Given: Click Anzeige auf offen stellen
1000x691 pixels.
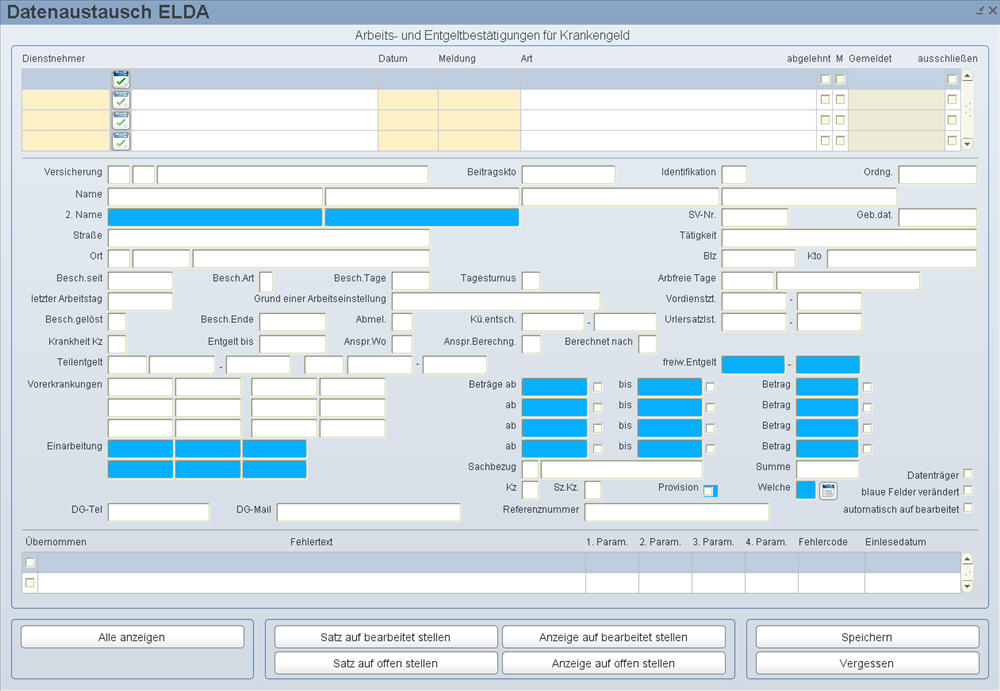Looking at the screenshot, I should pyautogui.click(x=614, y=663).
